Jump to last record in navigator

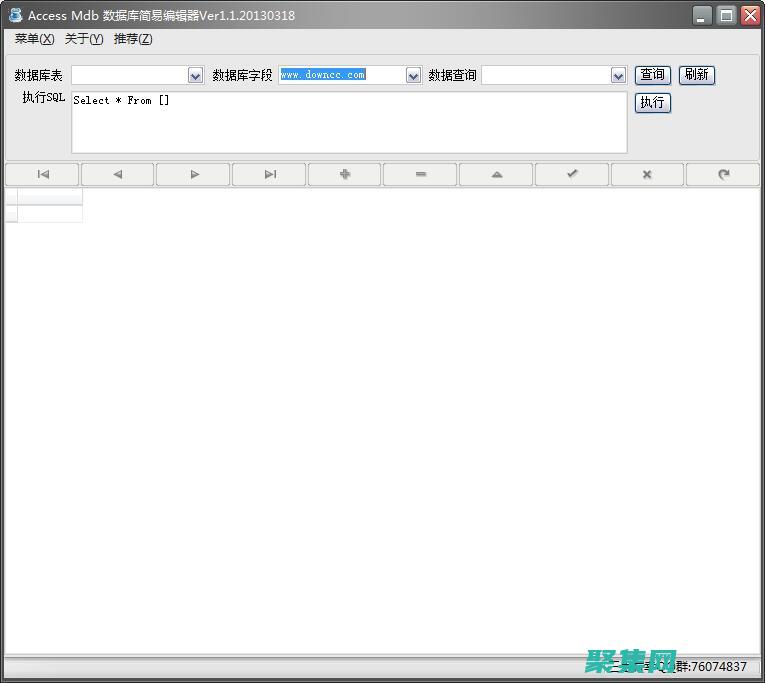(x=269, y=174)
